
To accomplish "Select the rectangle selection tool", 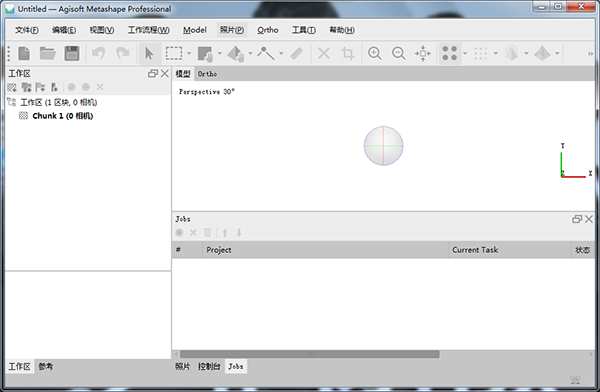I will [174, 53].
